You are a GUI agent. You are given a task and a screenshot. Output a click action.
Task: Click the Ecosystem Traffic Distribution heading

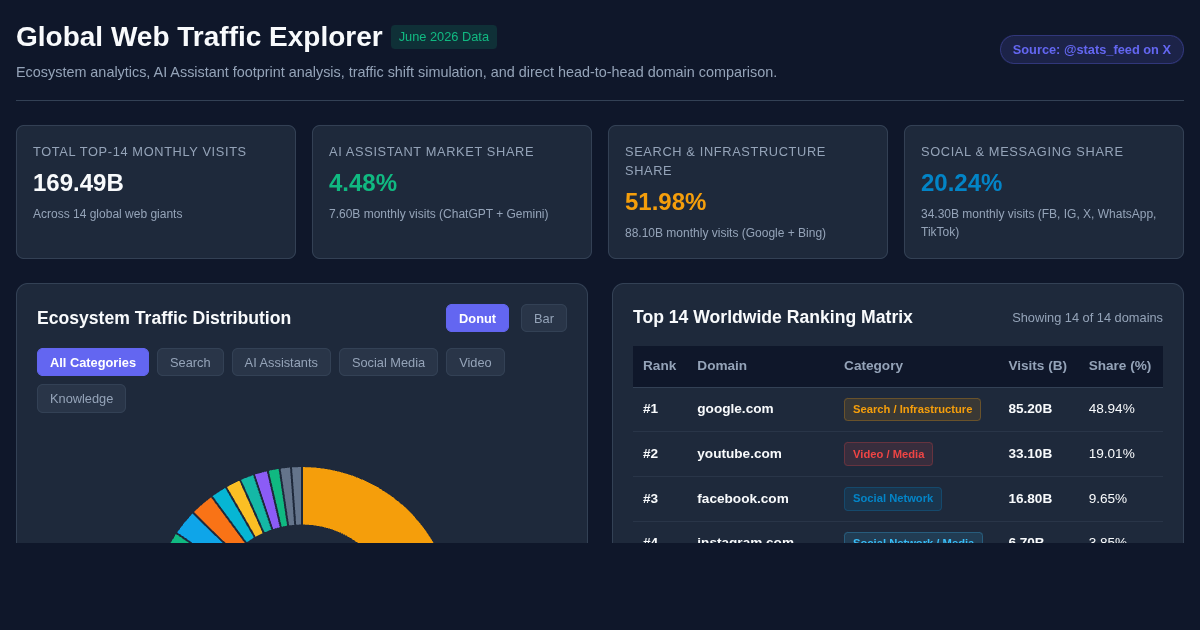(164, 318)
